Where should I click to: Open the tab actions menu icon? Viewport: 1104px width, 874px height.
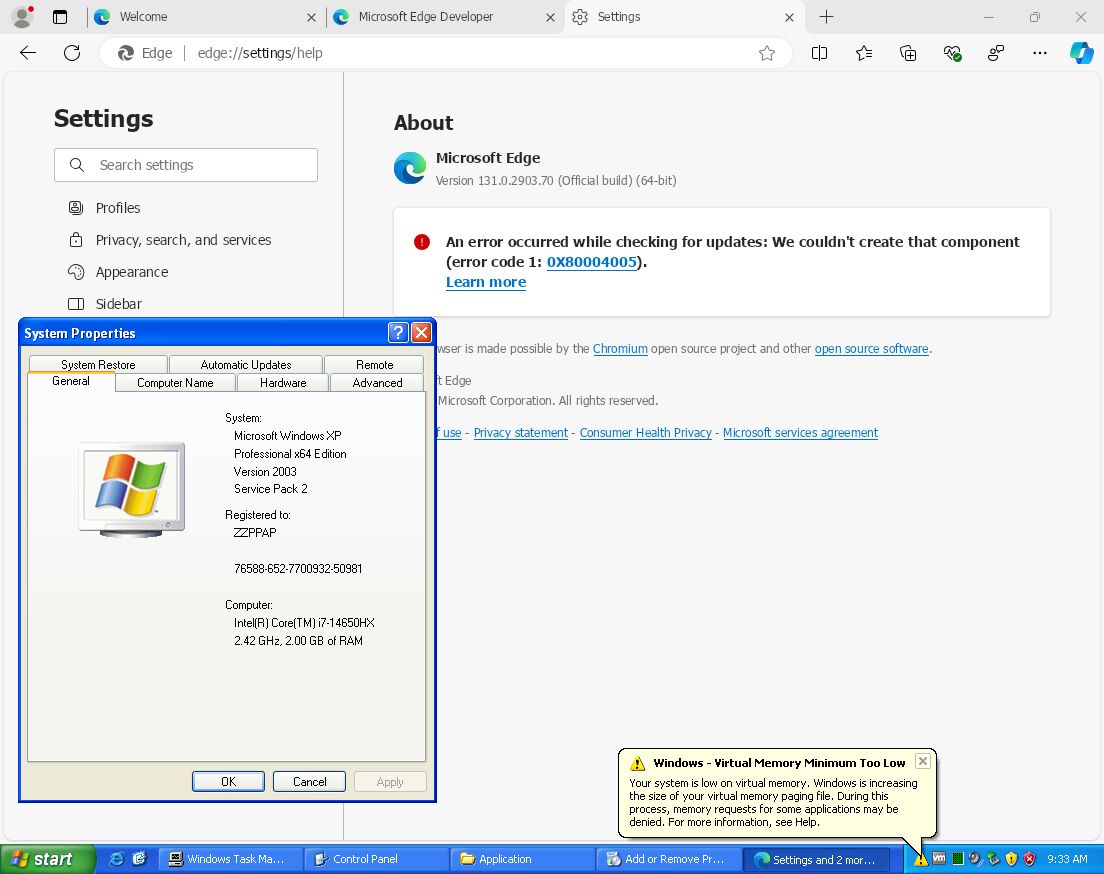[60, 17]
